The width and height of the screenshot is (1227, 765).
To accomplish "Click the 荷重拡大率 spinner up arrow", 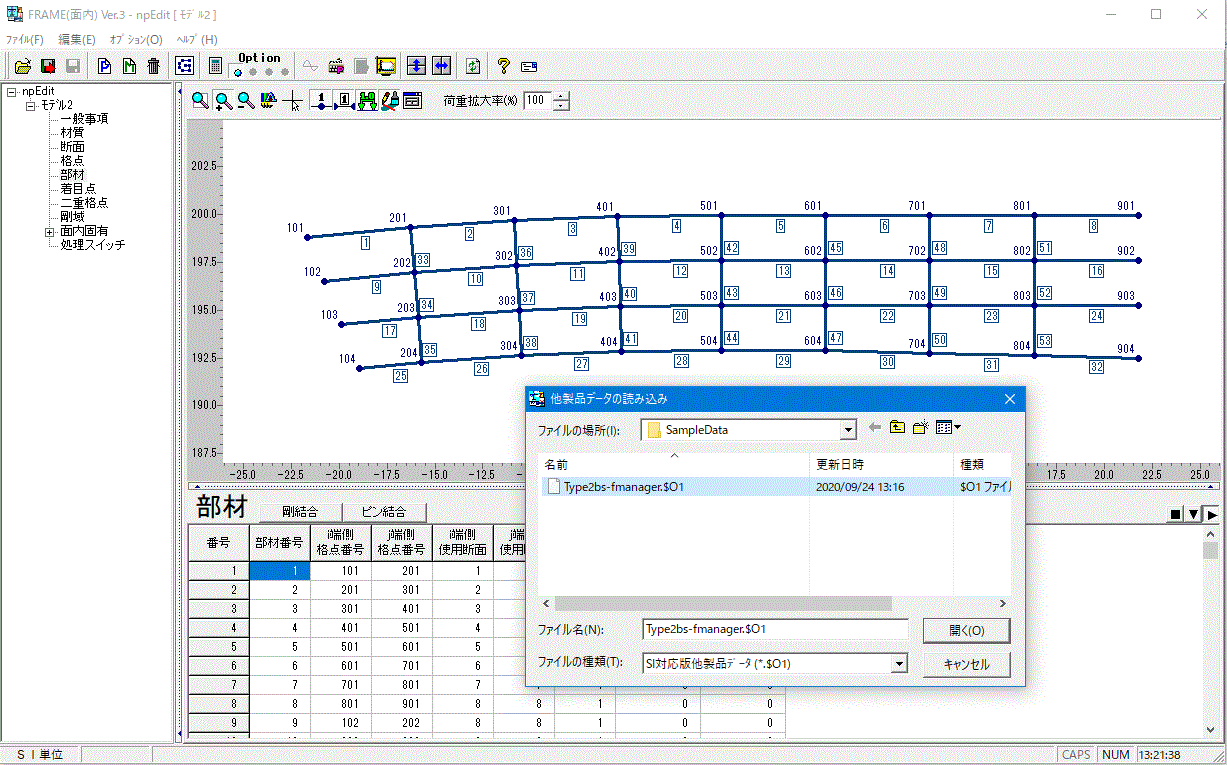I will pos(561,95).
